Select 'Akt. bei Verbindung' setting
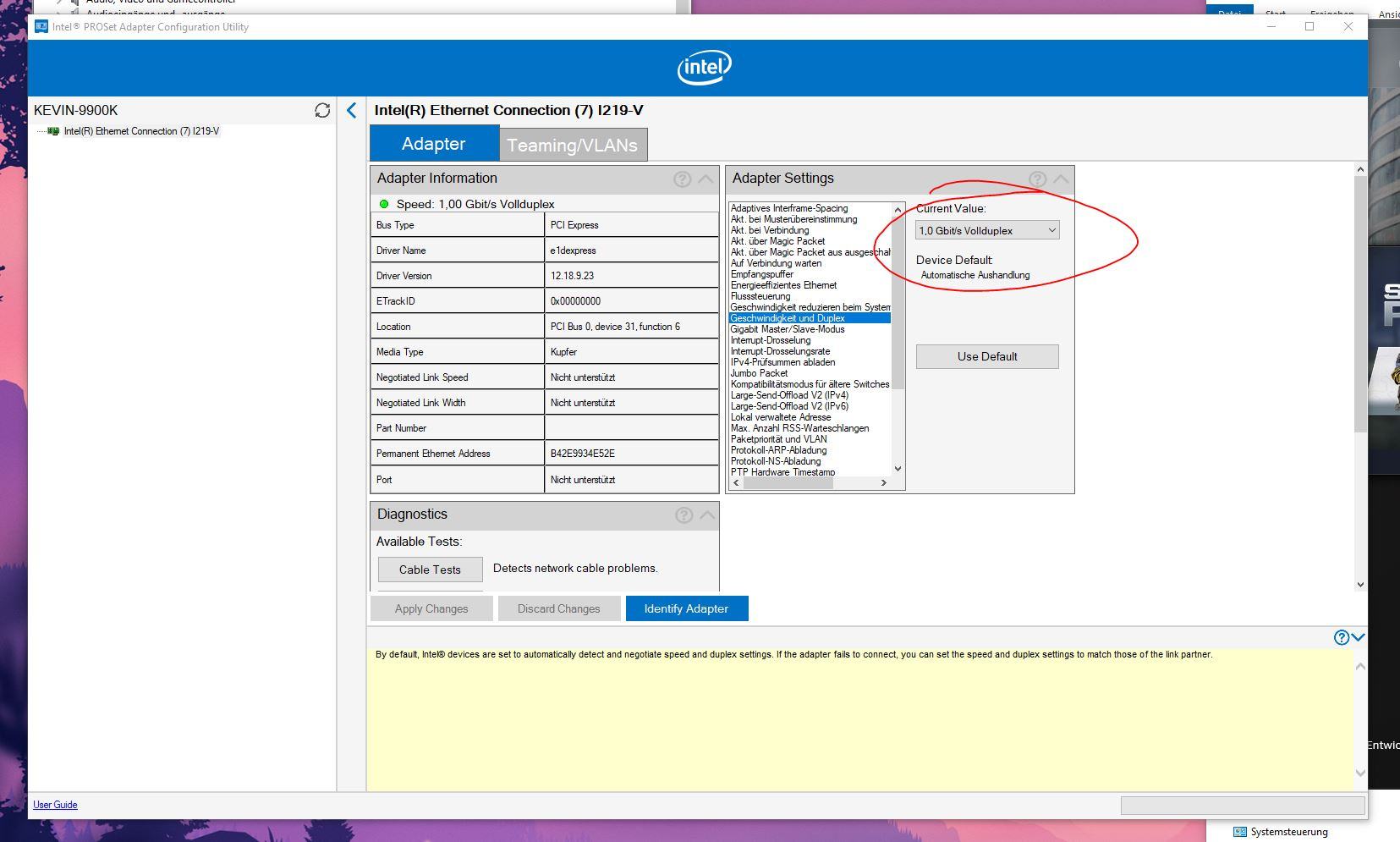 point(810,230)
